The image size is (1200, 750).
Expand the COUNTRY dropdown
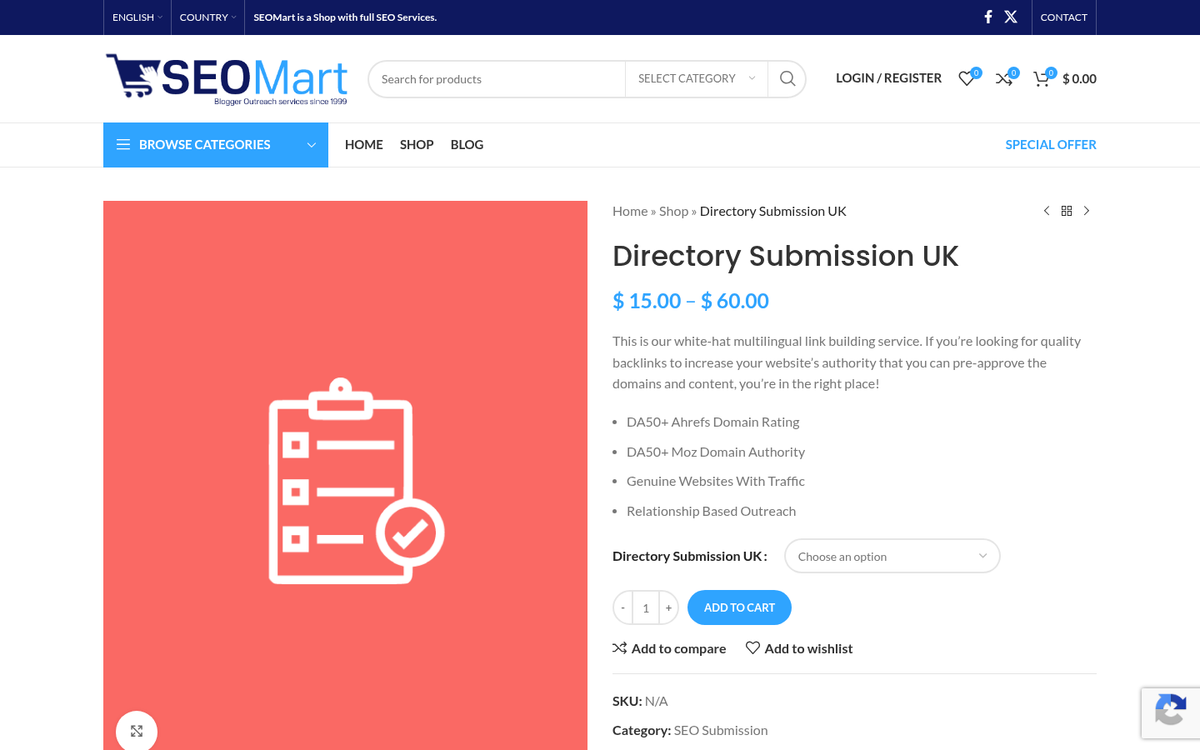(205, 16)
